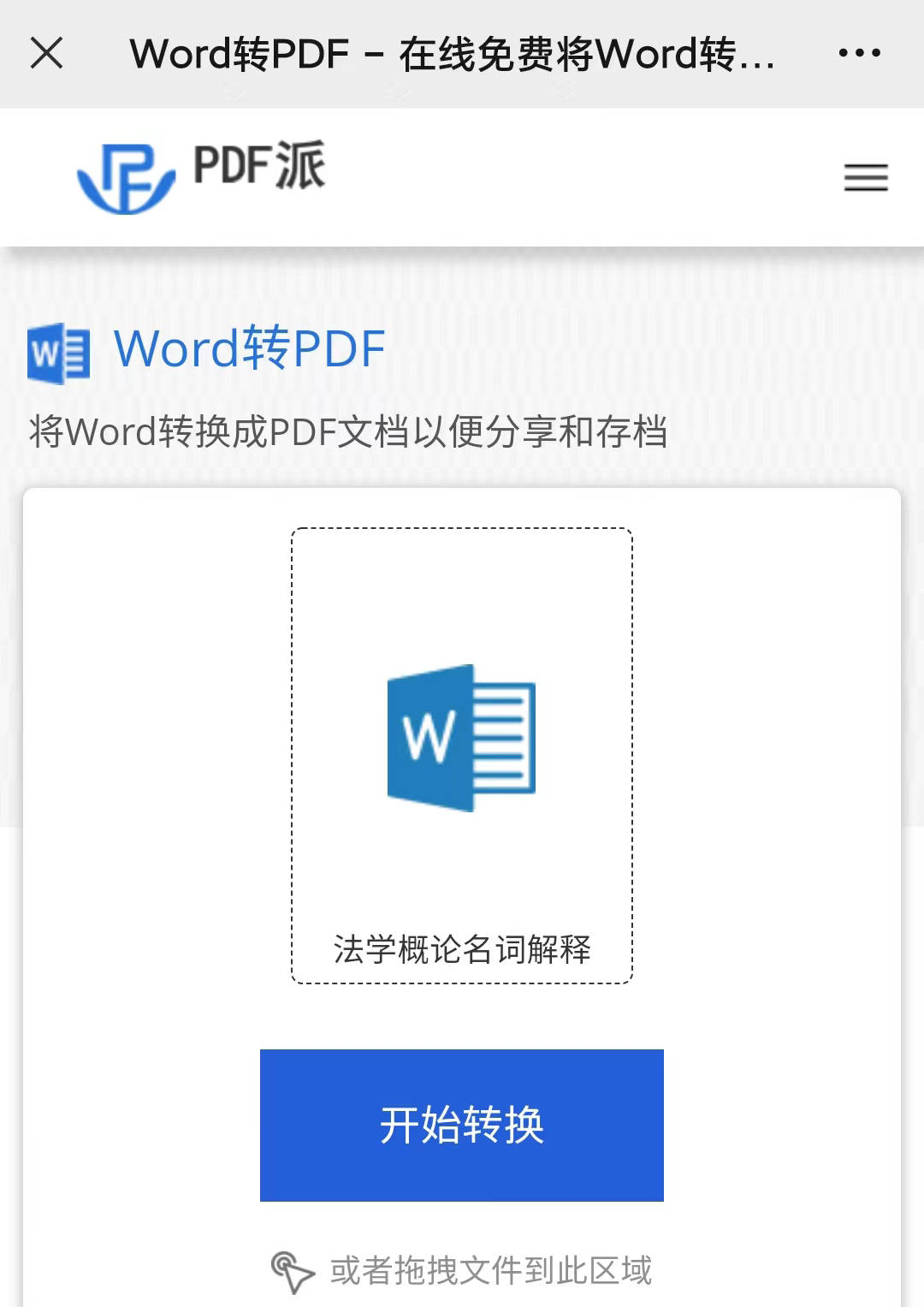Click the page title in top bar
The image size is (924, 1307).
point(452,54)
